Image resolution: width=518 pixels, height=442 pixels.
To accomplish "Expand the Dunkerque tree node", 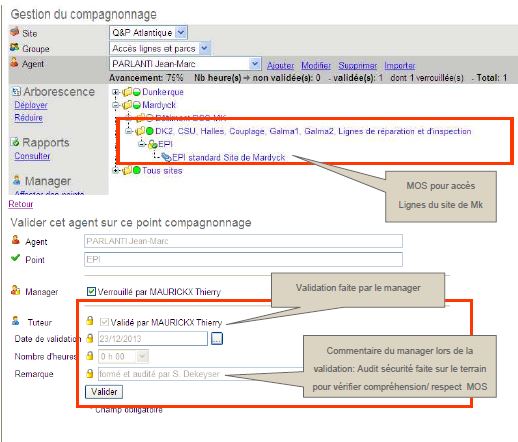I will click(115, 92).
